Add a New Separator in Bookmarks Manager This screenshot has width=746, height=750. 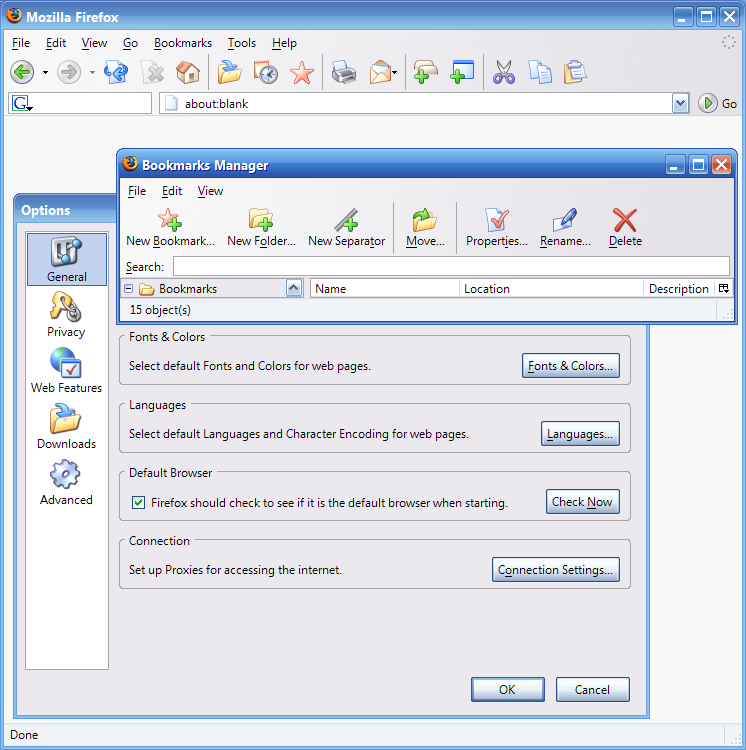(346, 228)
